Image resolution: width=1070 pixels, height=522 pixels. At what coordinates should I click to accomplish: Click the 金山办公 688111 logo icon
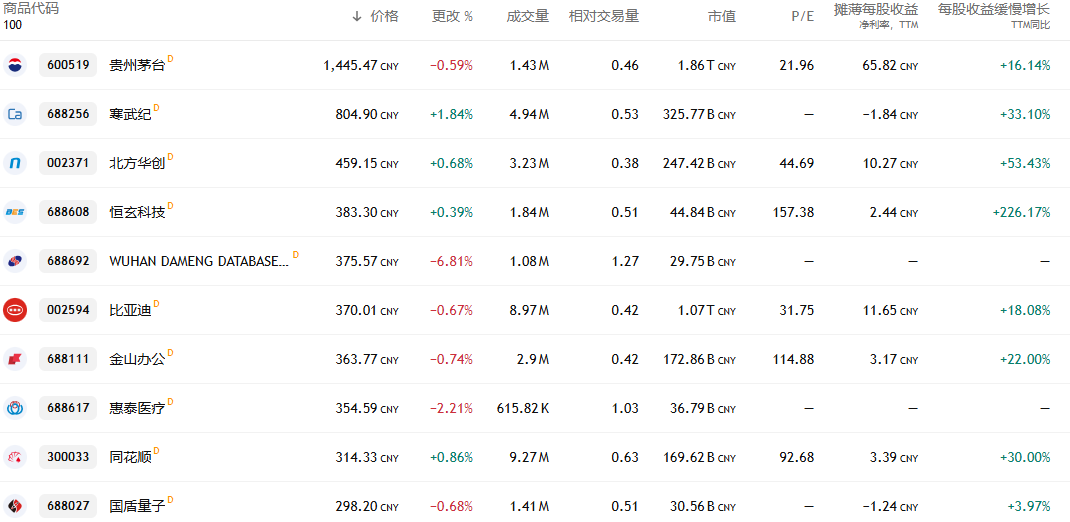tap(14, 359)
